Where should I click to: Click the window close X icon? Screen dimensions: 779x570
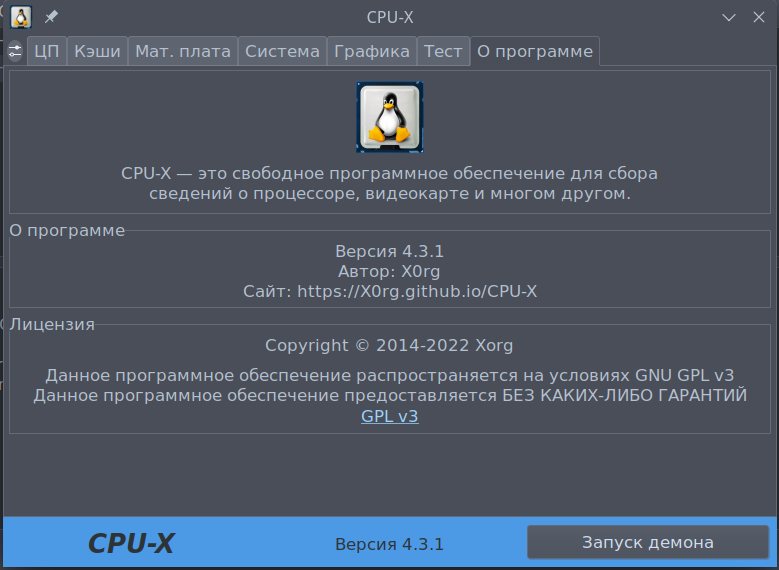point(759,17)
